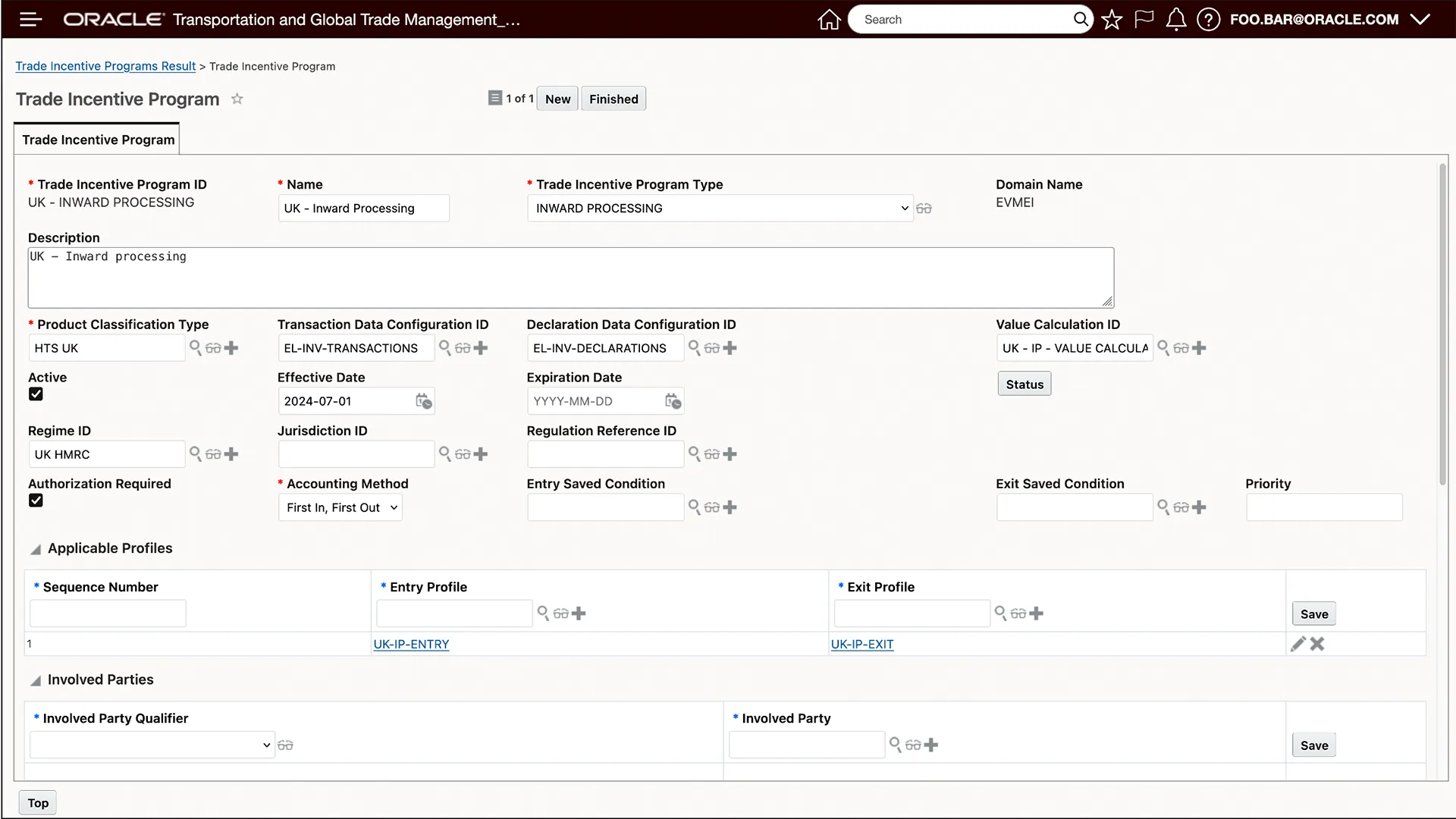The image size is (1456, 819).
Task: Uncheck the Active checkbox
Action: pyautogui.click(x=36, y=394)
